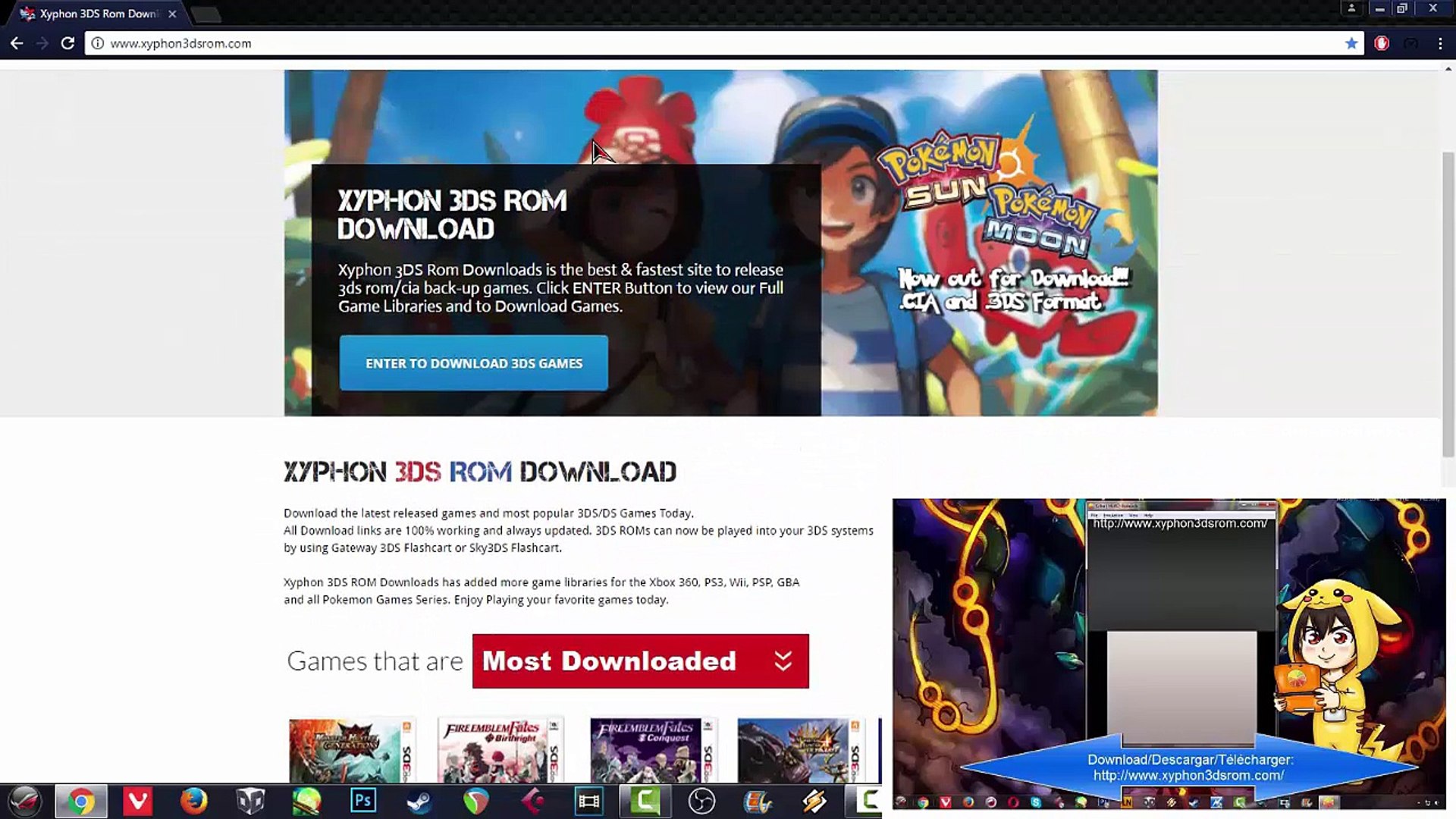Screen dimensions: 1456x819
Task: Open Firefox from the taskbar
Action: [193, 801]
